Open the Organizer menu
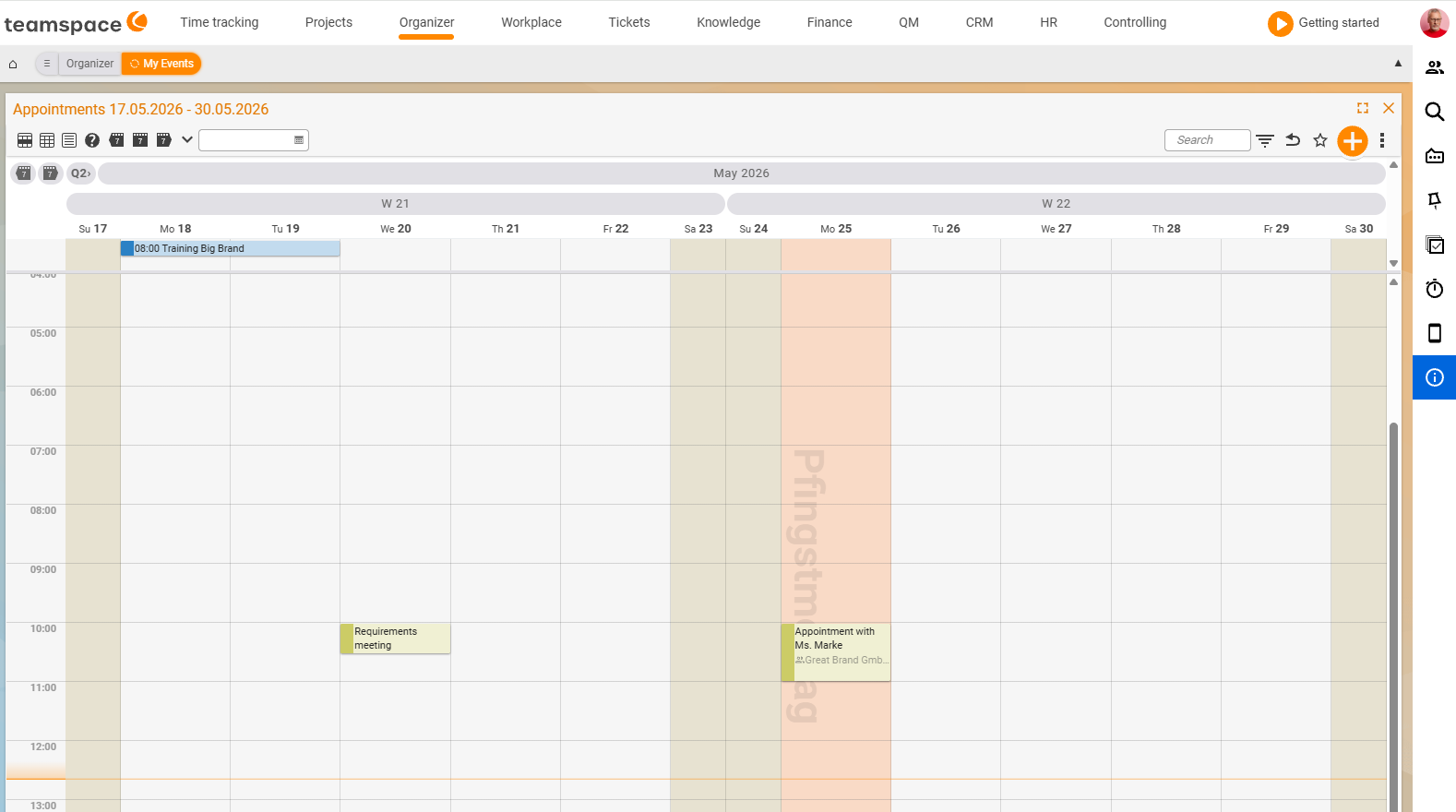 click(x=426, y=22)
